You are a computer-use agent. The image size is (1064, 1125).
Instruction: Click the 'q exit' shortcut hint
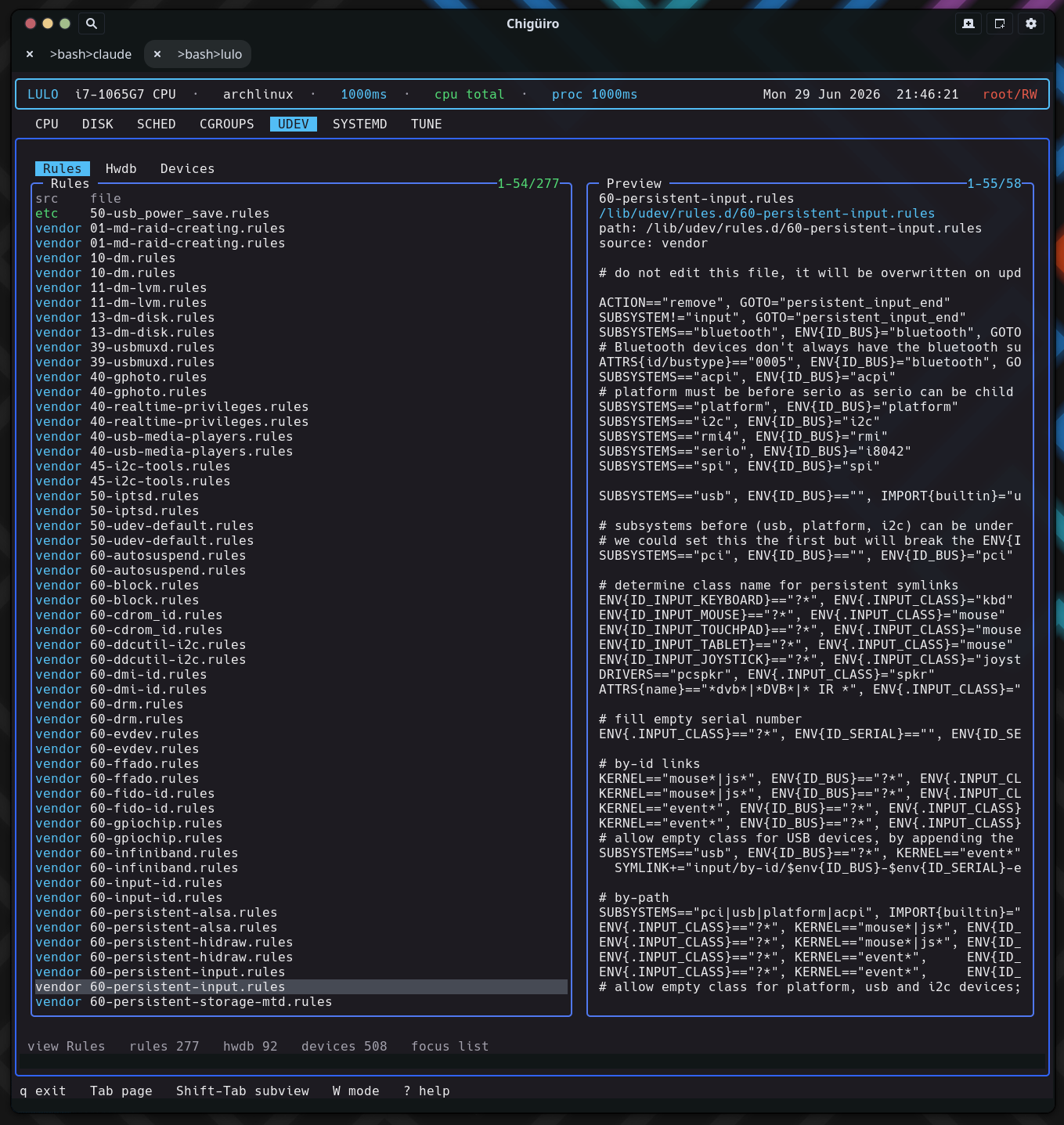click(43, 1091)
